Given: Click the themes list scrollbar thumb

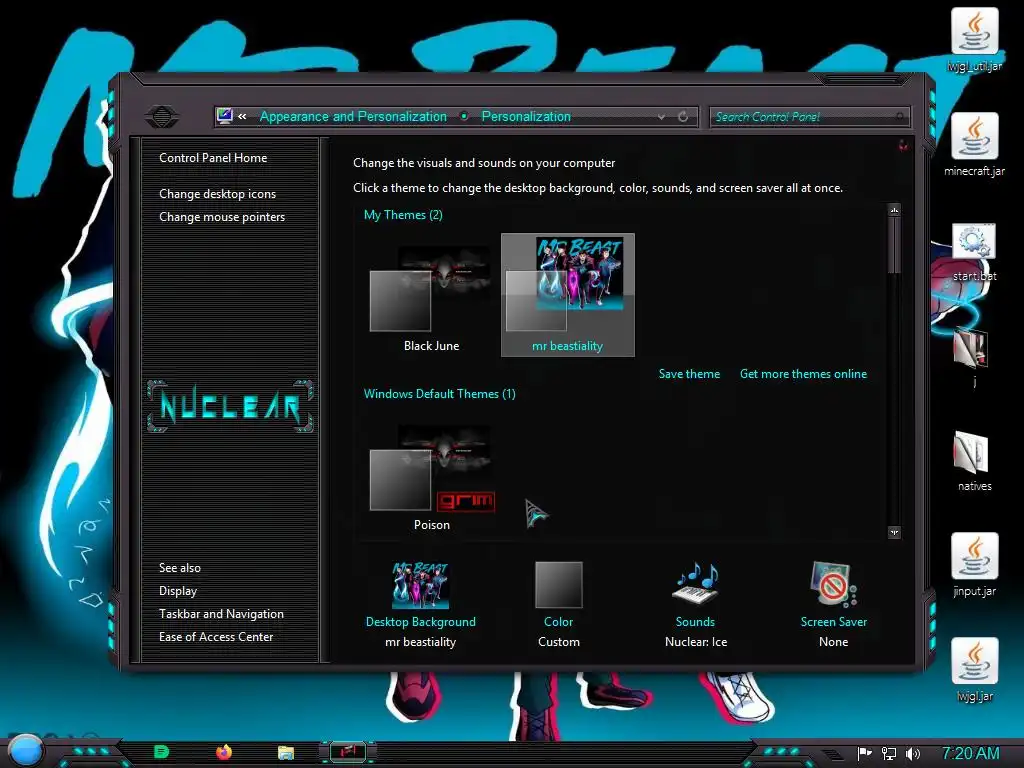Looking at the screenshot, I should (x=894, y=245).
